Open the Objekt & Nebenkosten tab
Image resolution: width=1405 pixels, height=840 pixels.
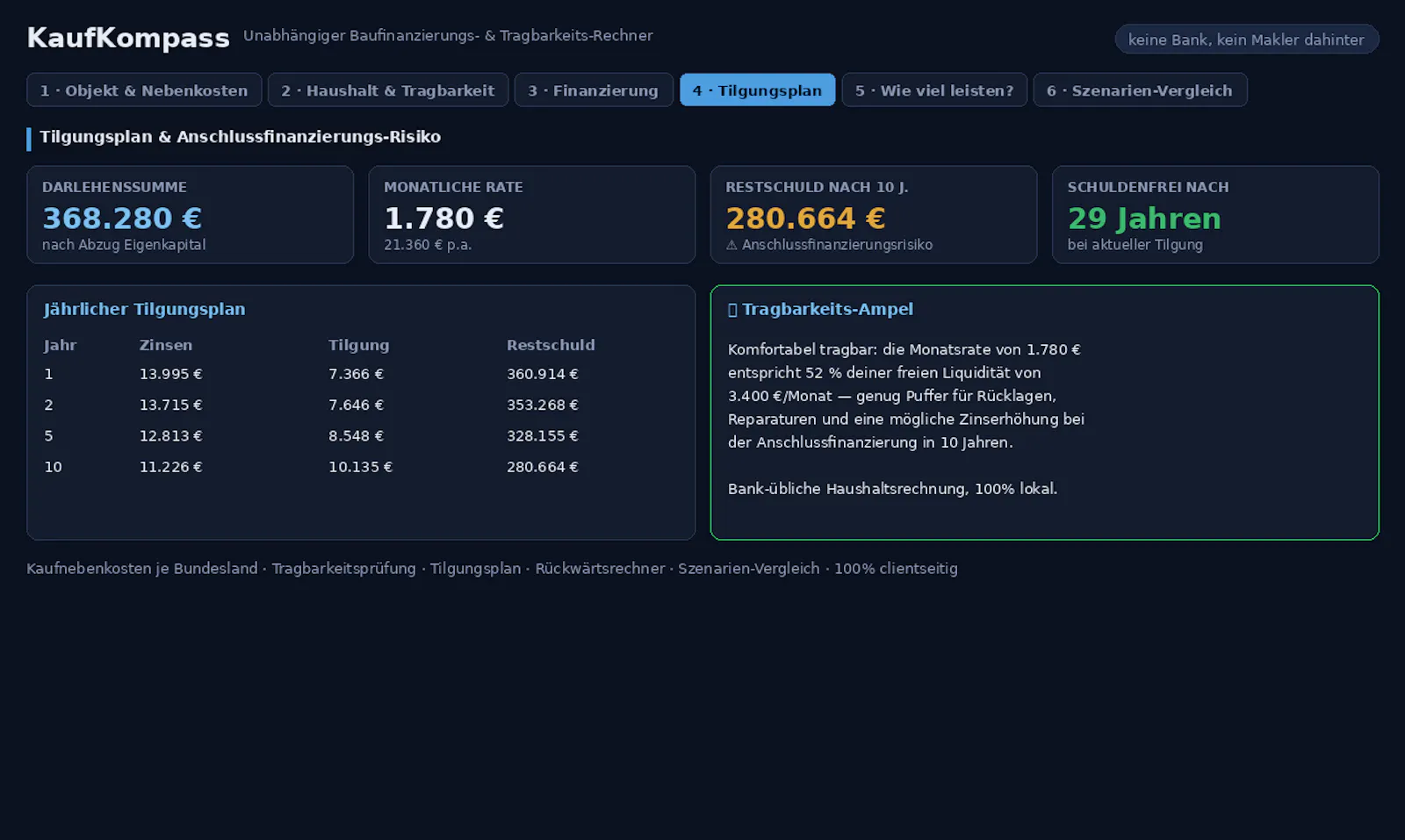[144, 90]
